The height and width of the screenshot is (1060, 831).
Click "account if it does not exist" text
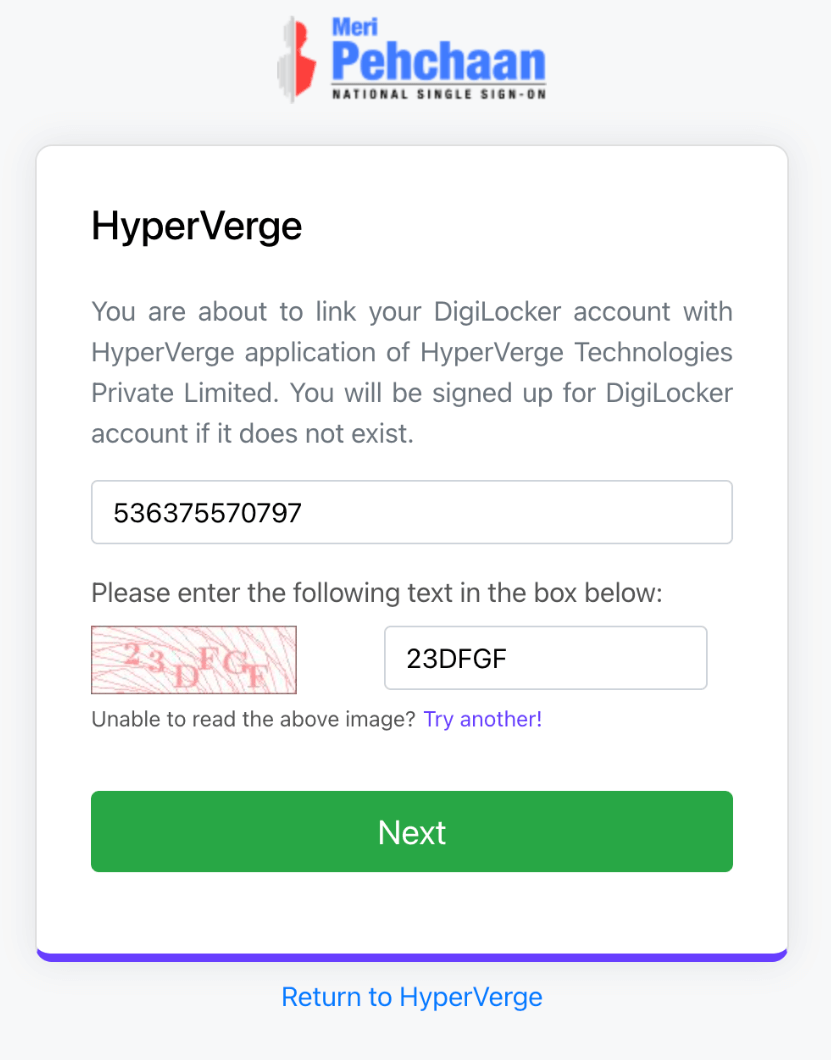[252, 434]
